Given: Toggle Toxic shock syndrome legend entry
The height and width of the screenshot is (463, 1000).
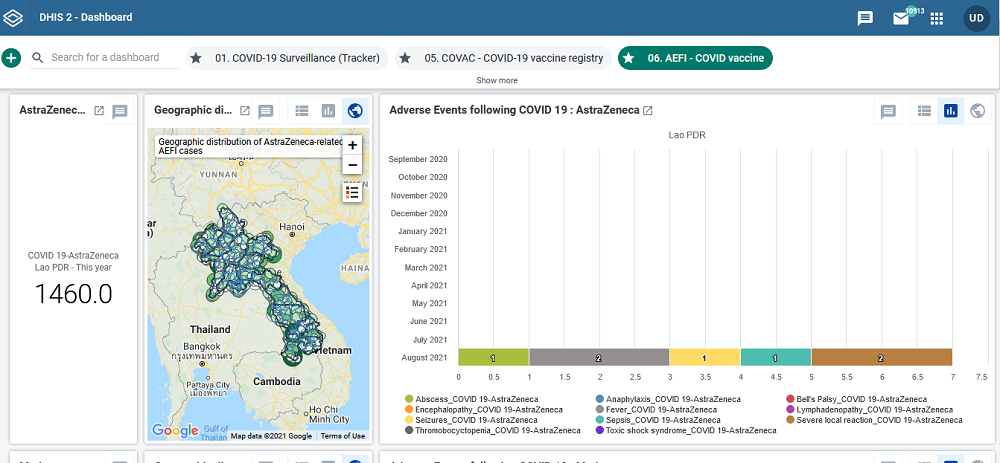Looking at the screenshot, I should point(686,430).
